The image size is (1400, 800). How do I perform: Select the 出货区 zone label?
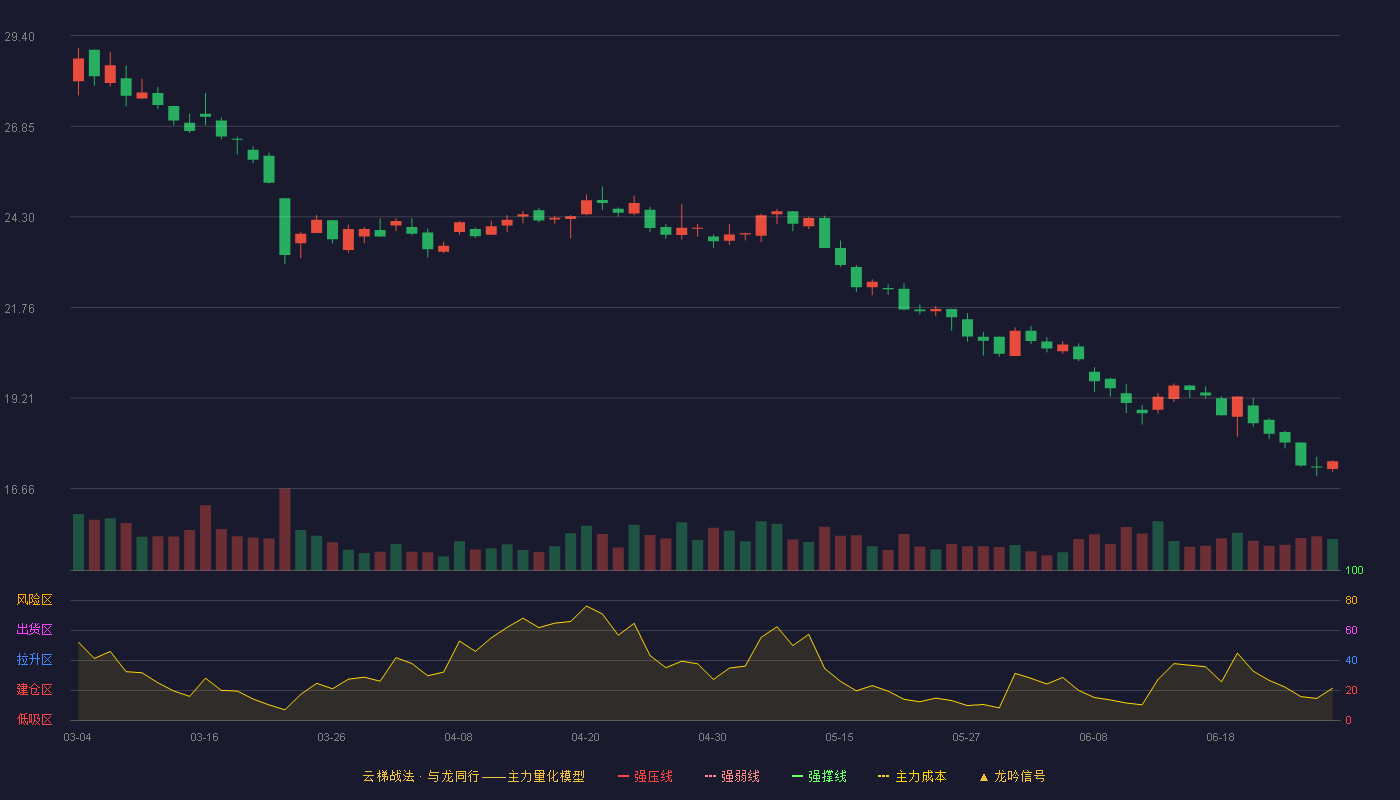click(x=34, y=630)
